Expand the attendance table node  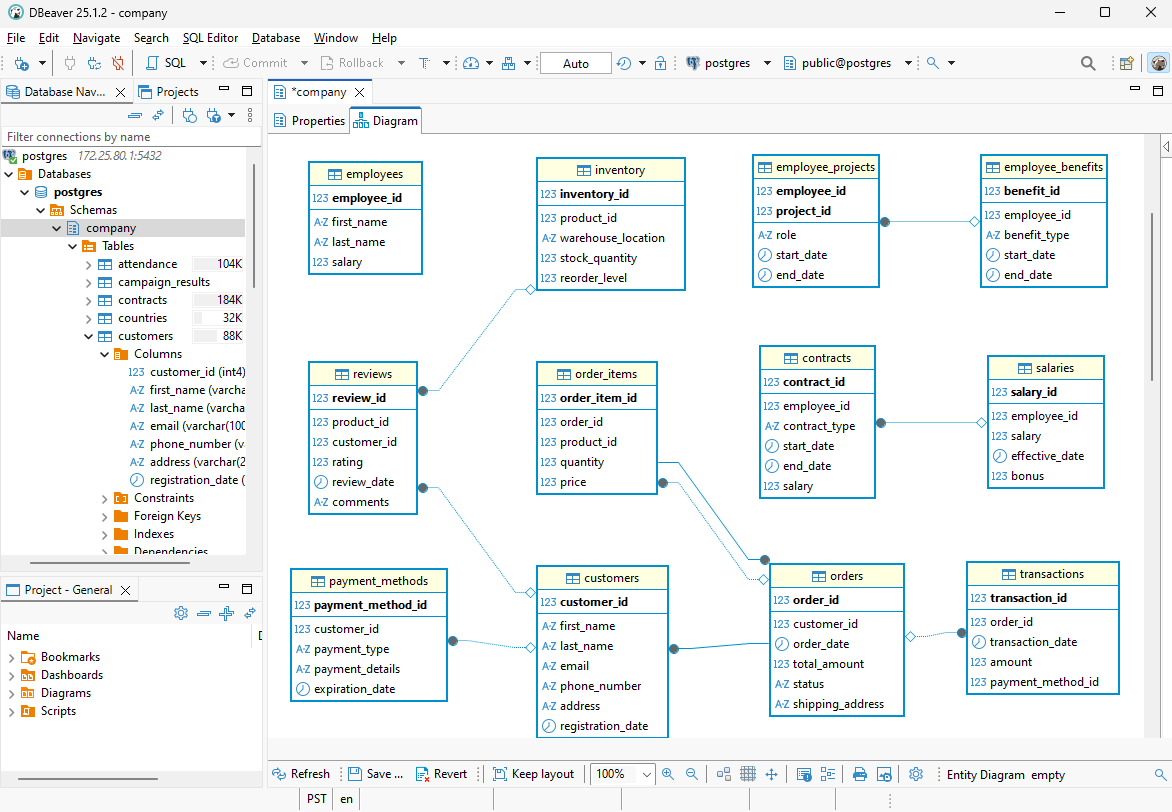[88, 265]
